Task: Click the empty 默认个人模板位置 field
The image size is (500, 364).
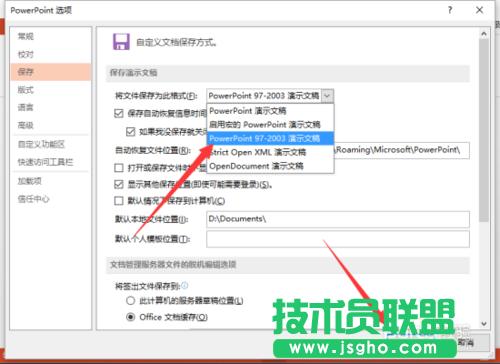Action: coord(338,239)
